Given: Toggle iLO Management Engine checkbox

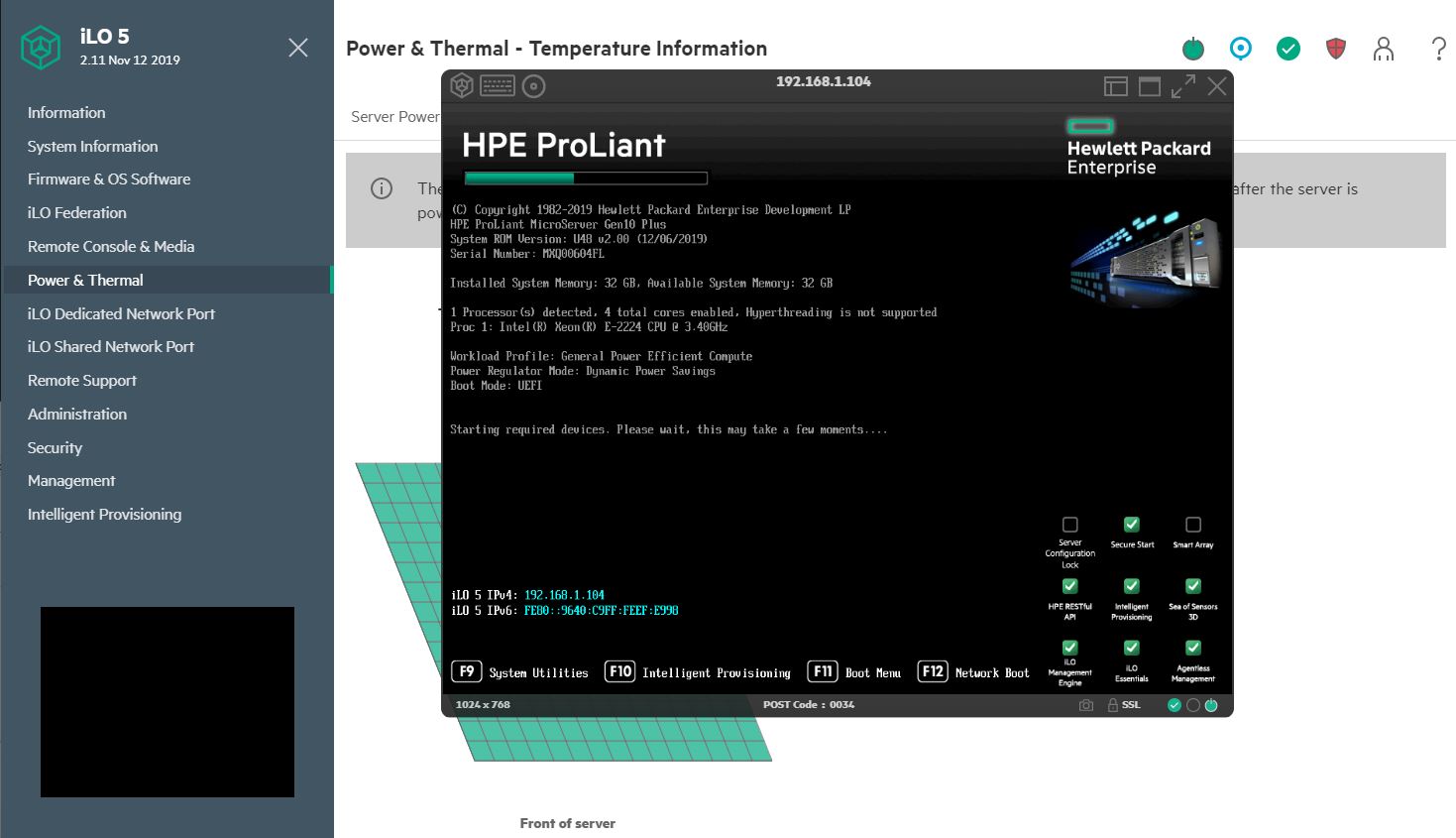Looking at the screenshot, I should [x=1070, y=648].
